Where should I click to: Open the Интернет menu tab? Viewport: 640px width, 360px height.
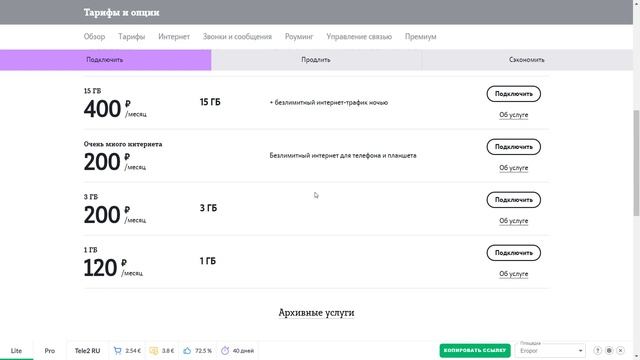pyautogui.click(x=174, y=37)
